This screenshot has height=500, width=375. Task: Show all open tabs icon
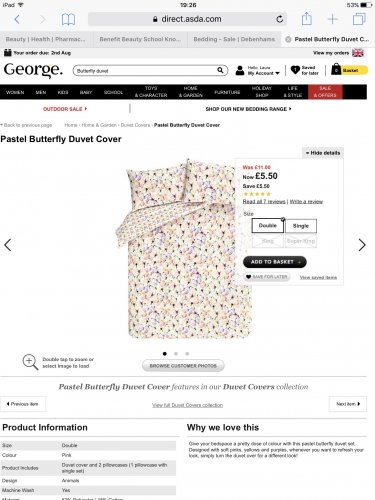(359, 19)
